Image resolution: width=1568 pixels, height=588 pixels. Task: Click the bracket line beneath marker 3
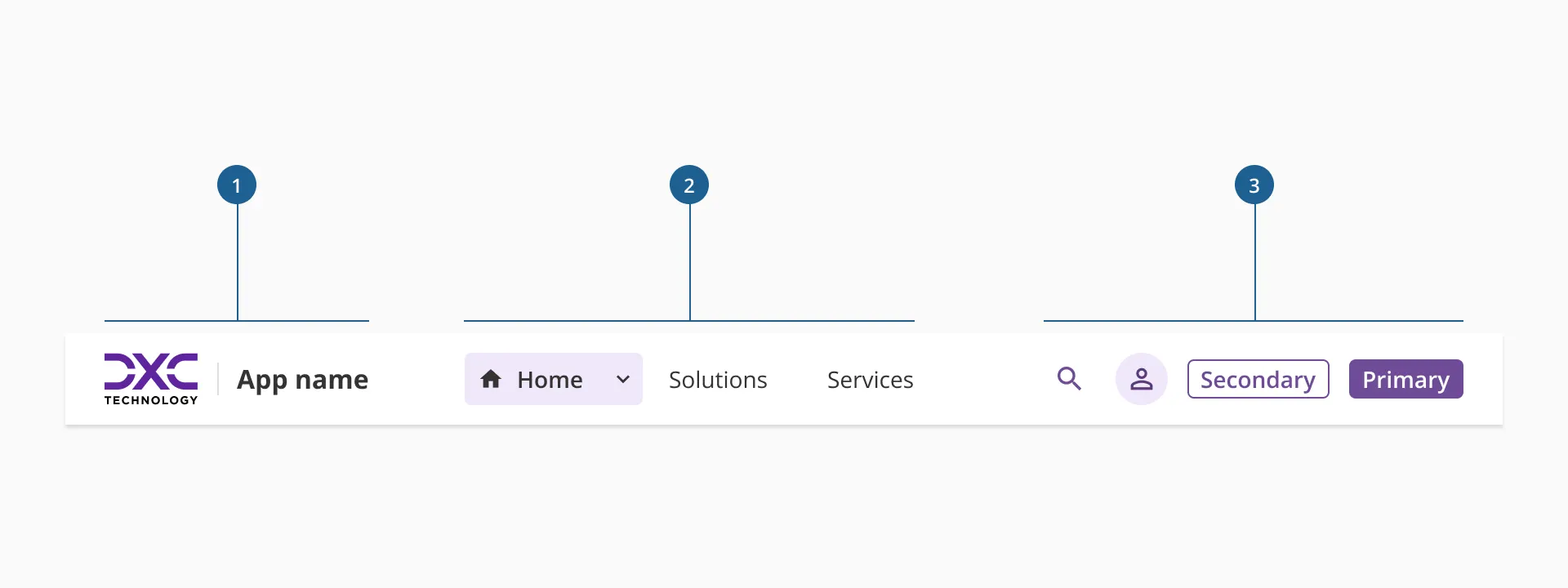coord(1143,321)
